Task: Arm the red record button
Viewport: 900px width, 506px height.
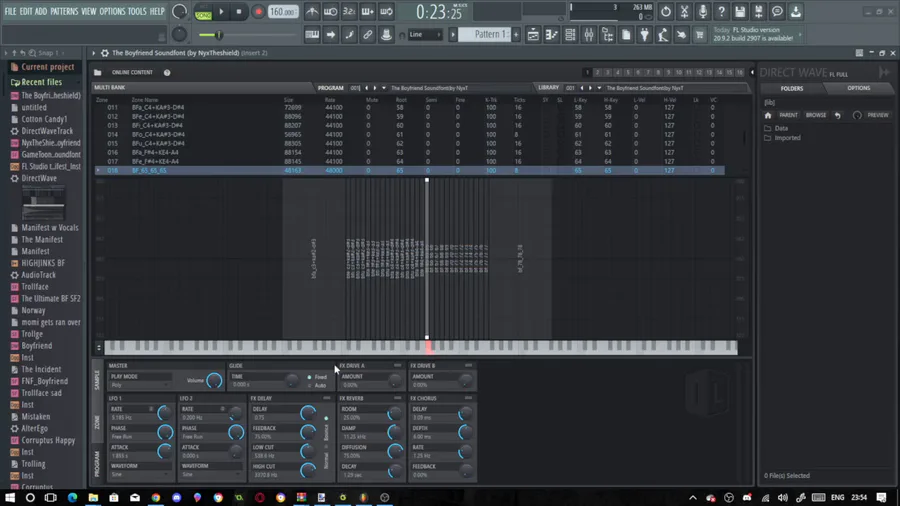Action: (258, 11)
